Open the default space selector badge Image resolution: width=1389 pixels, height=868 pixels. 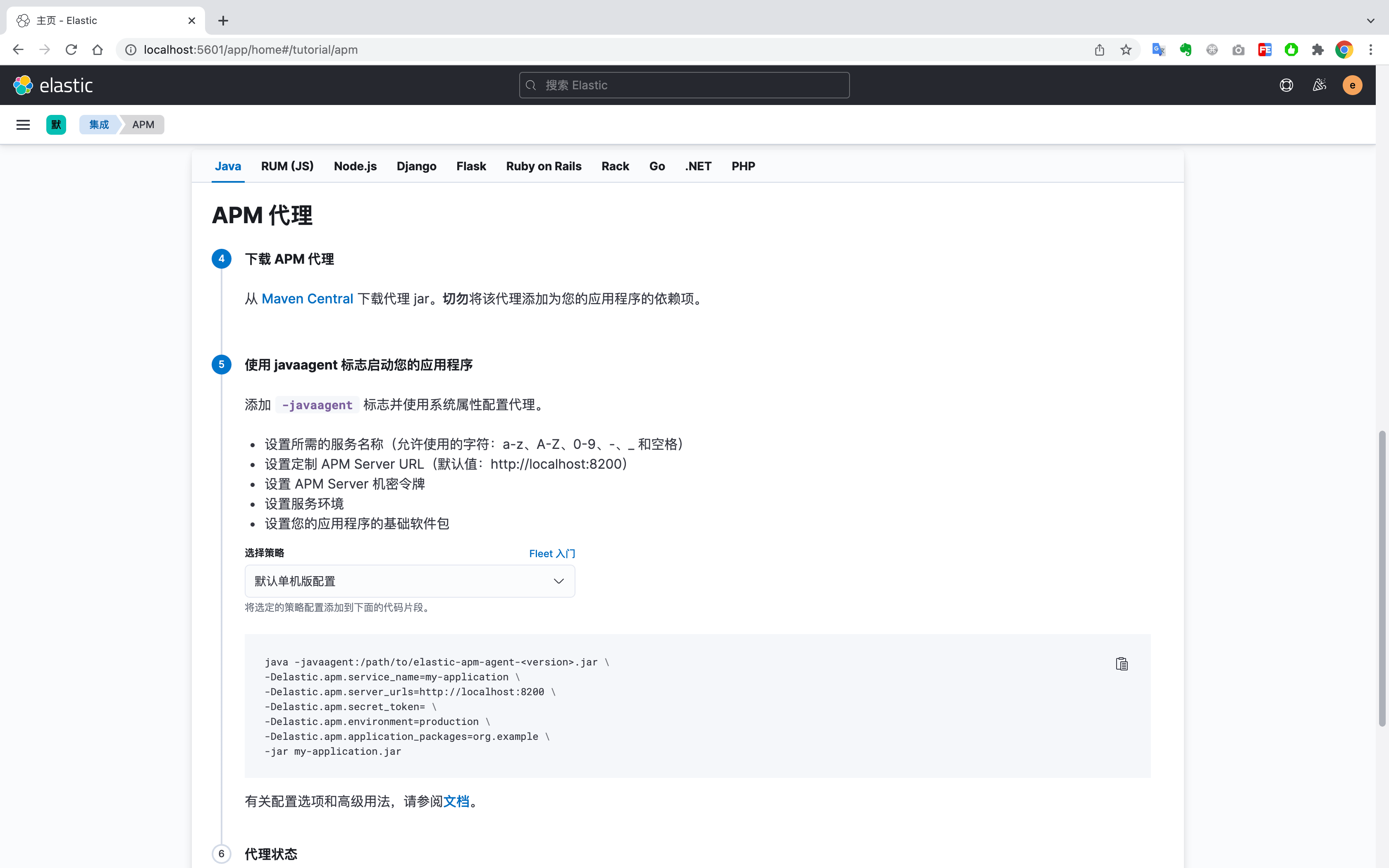[56, 124]
